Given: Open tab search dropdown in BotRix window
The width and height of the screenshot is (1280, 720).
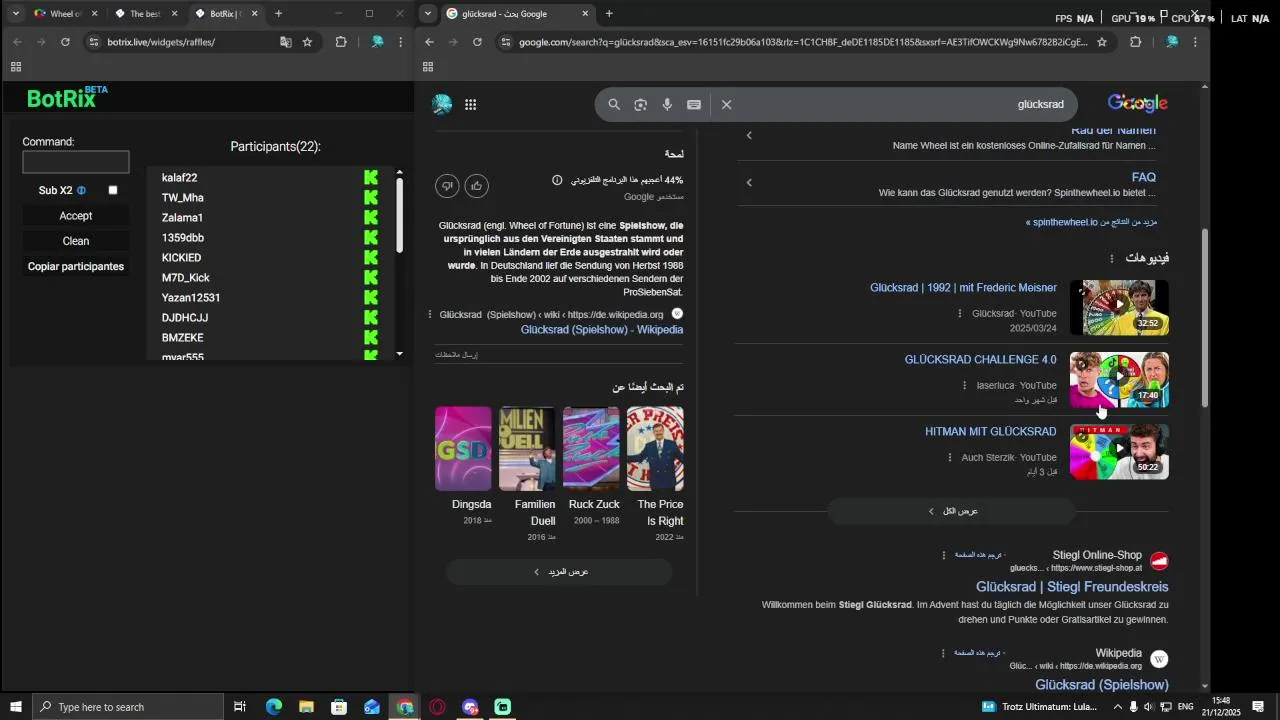Looking at the screenshot, I should click(16, 14).
